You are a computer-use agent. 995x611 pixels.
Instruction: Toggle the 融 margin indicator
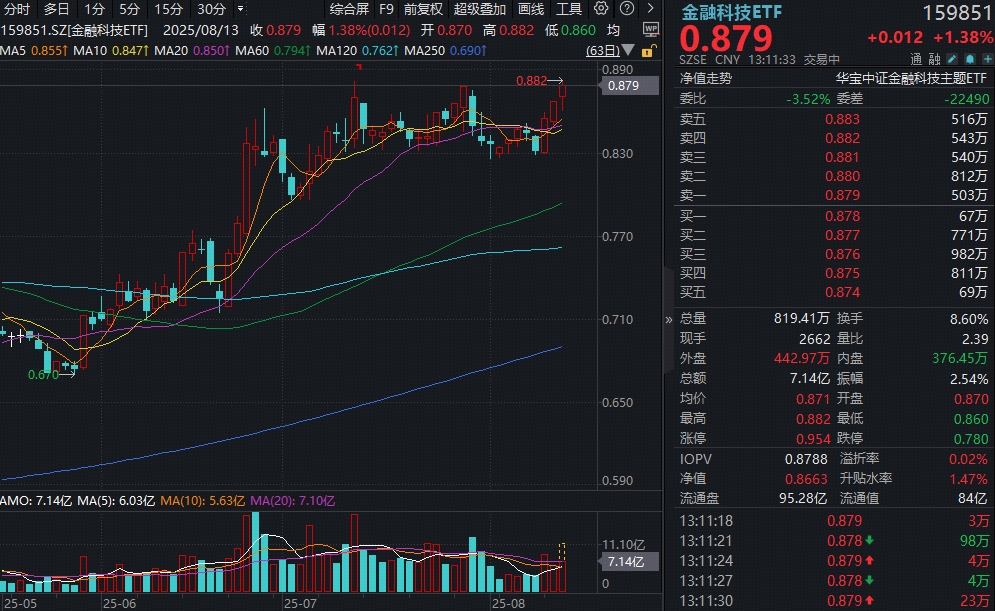point(934,60)
